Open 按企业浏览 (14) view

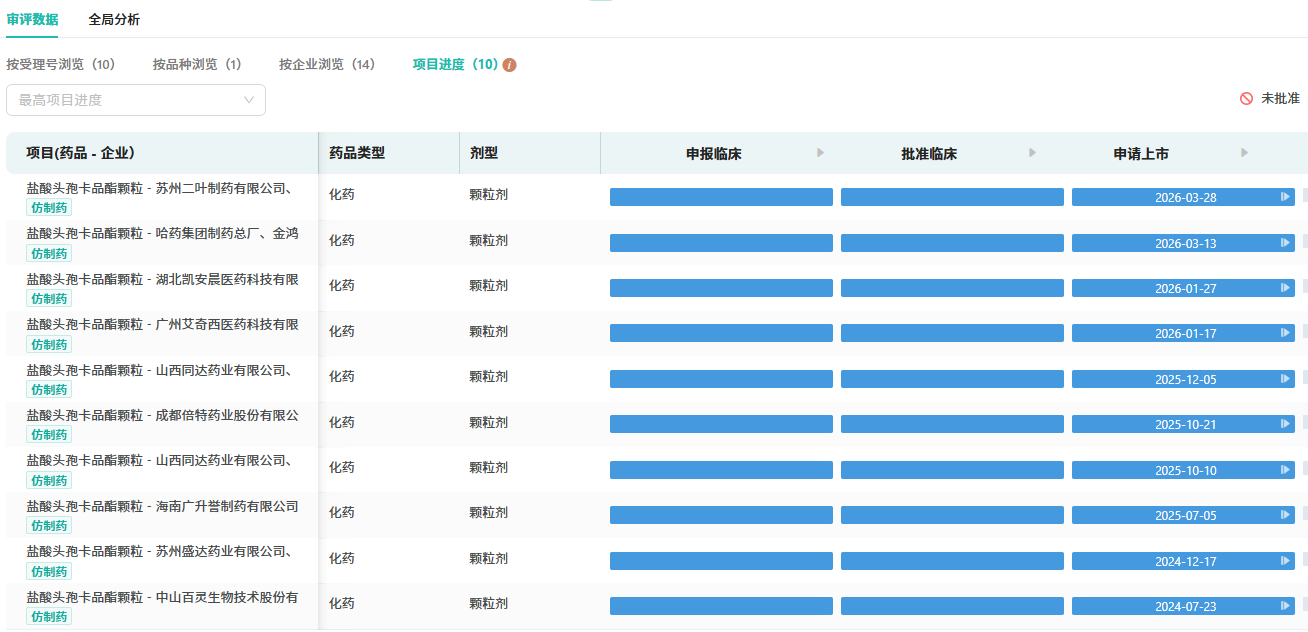327,65
